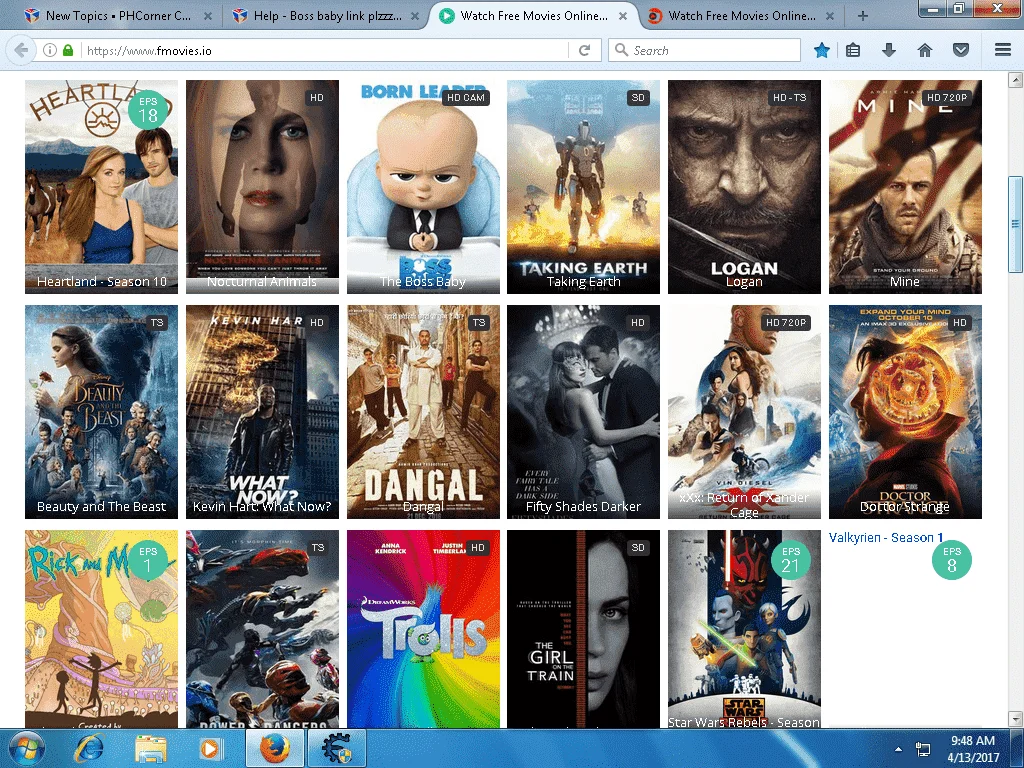Open the Pocket icon
The height and width of the screenshot is (768, 1024).
[x=961, y=50]
